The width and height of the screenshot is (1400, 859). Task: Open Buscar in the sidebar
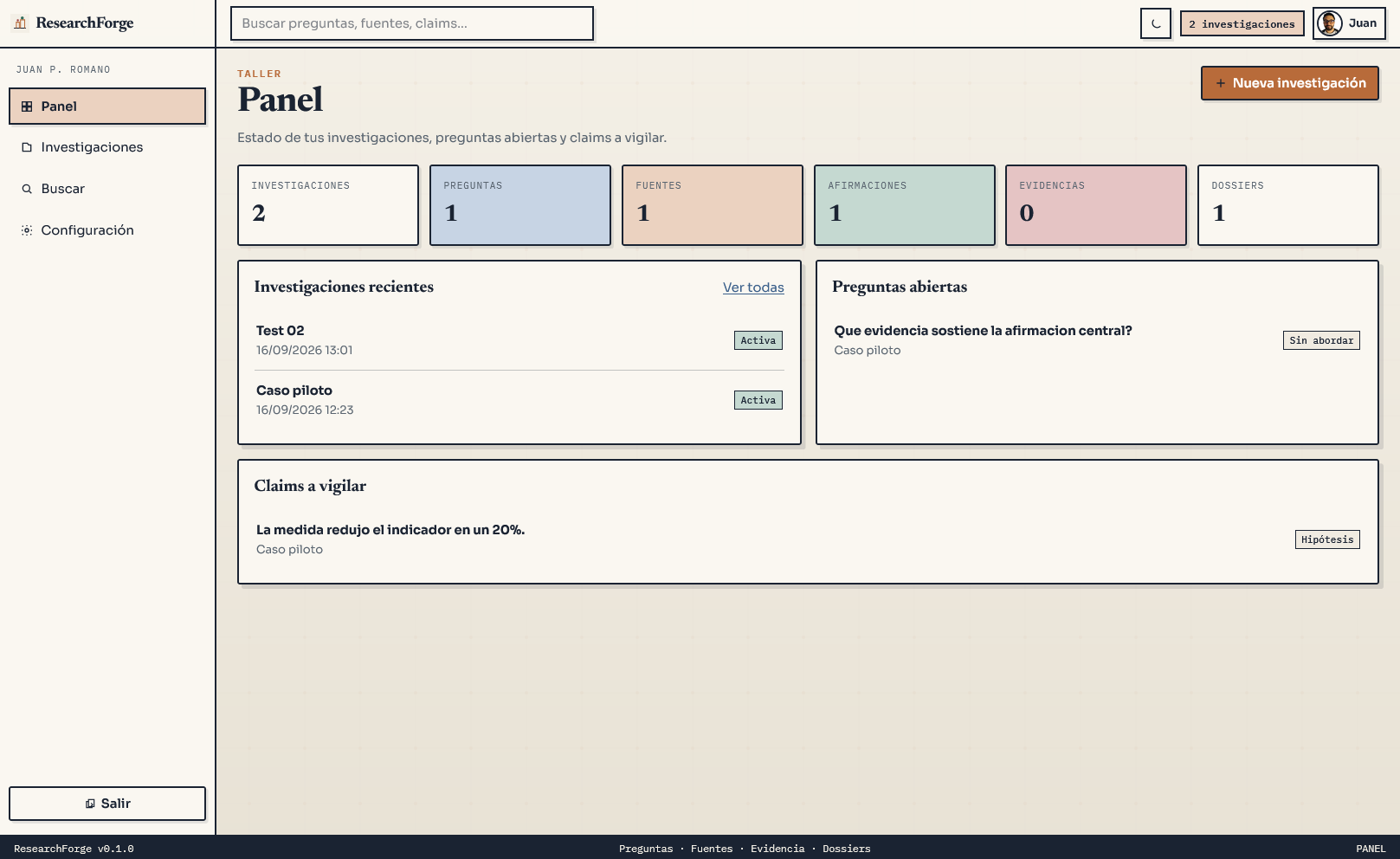(107, 189)
